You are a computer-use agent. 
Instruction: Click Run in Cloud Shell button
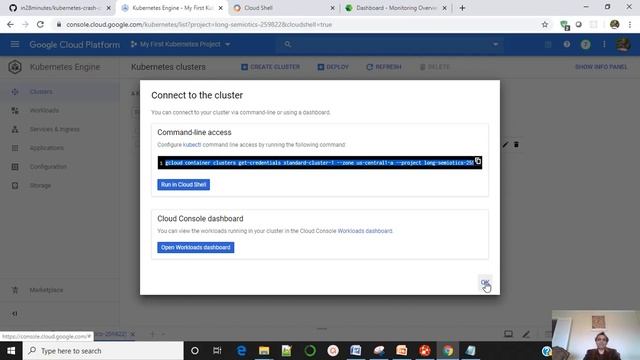tap(183, 184)
